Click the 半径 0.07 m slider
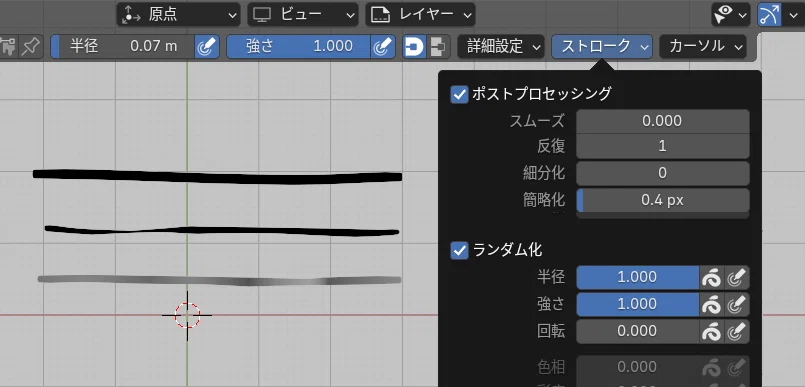 point(123,47)
